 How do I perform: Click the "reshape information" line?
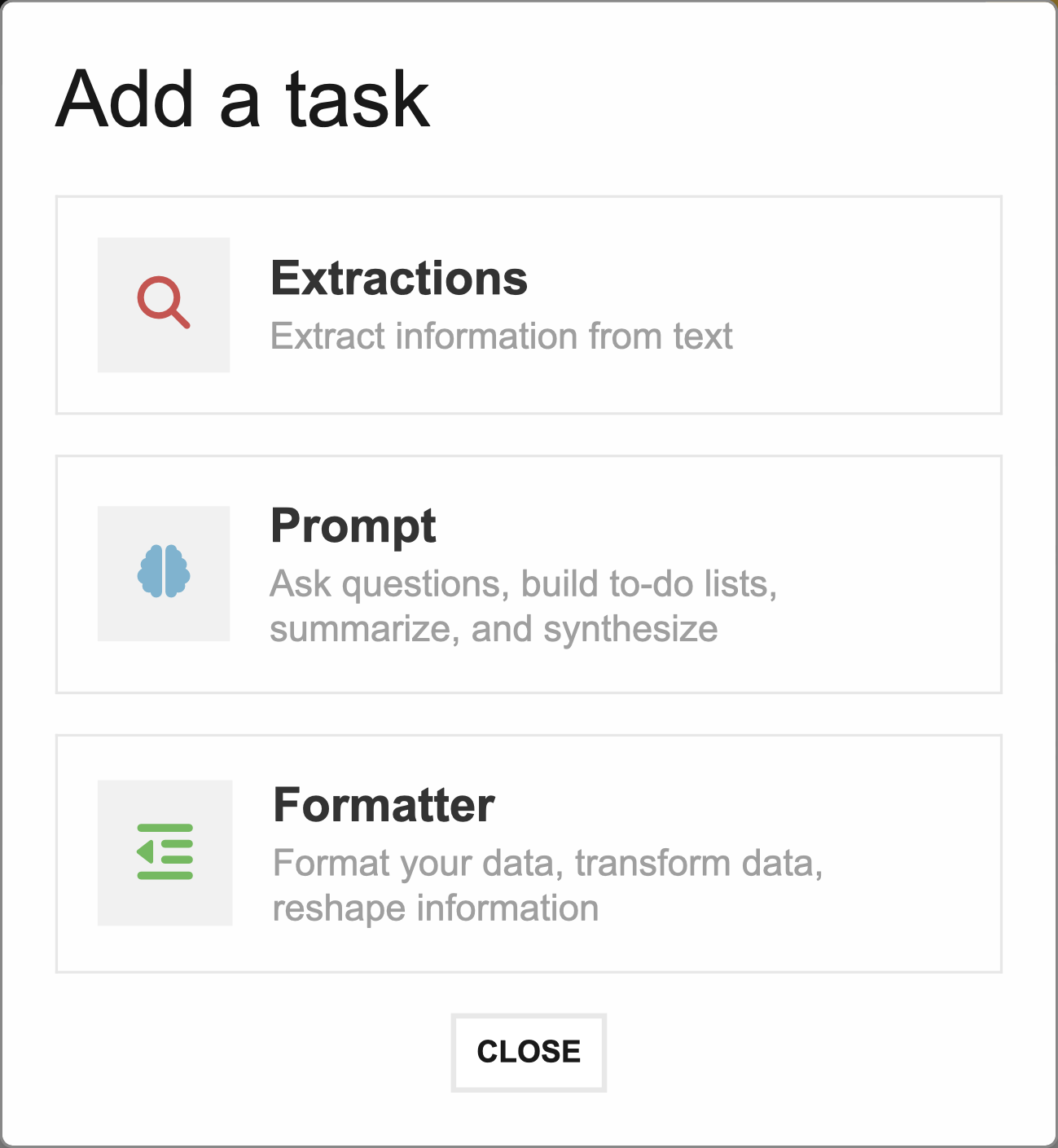(436, 908)
